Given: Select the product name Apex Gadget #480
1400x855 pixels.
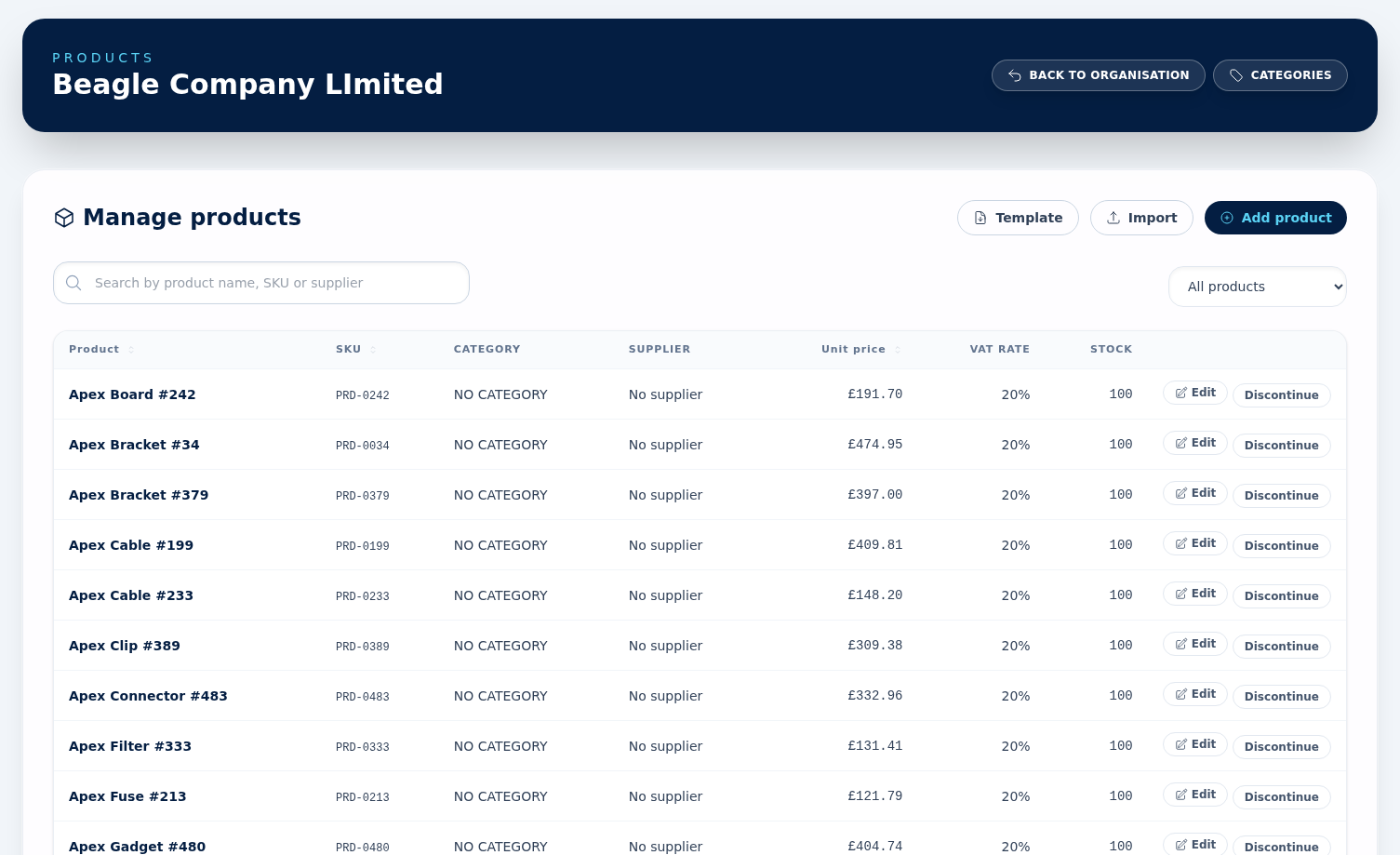Looking at the screenshot, I should 137,847.
